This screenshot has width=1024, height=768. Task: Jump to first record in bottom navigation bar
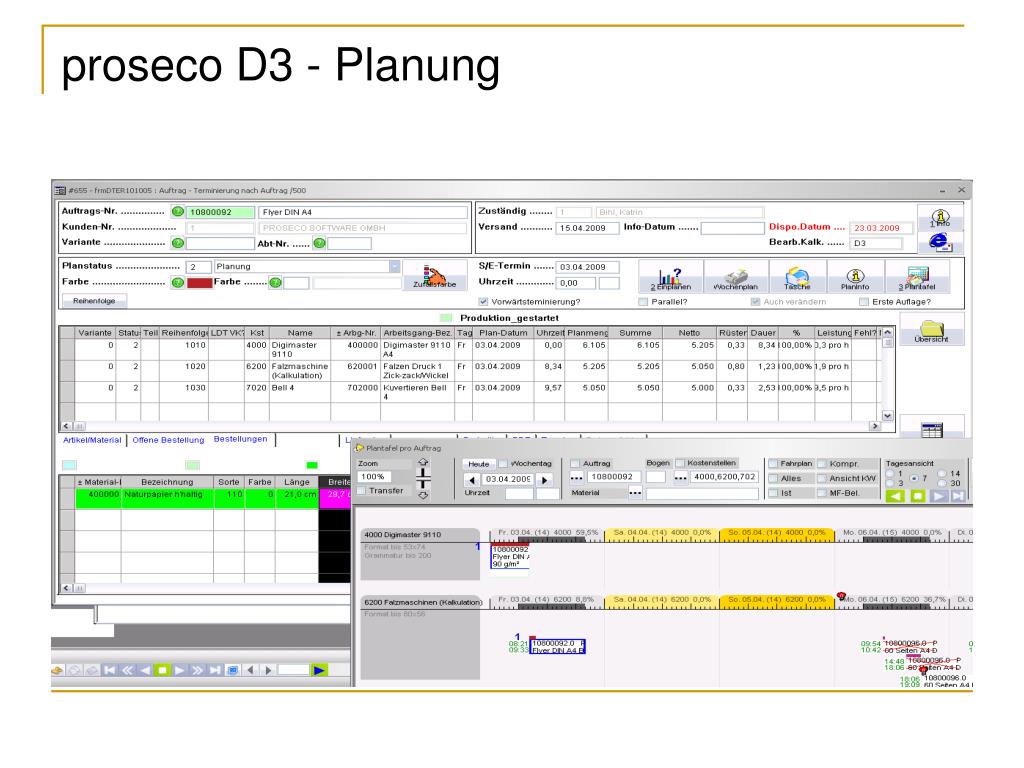click(x=109, y=670)
